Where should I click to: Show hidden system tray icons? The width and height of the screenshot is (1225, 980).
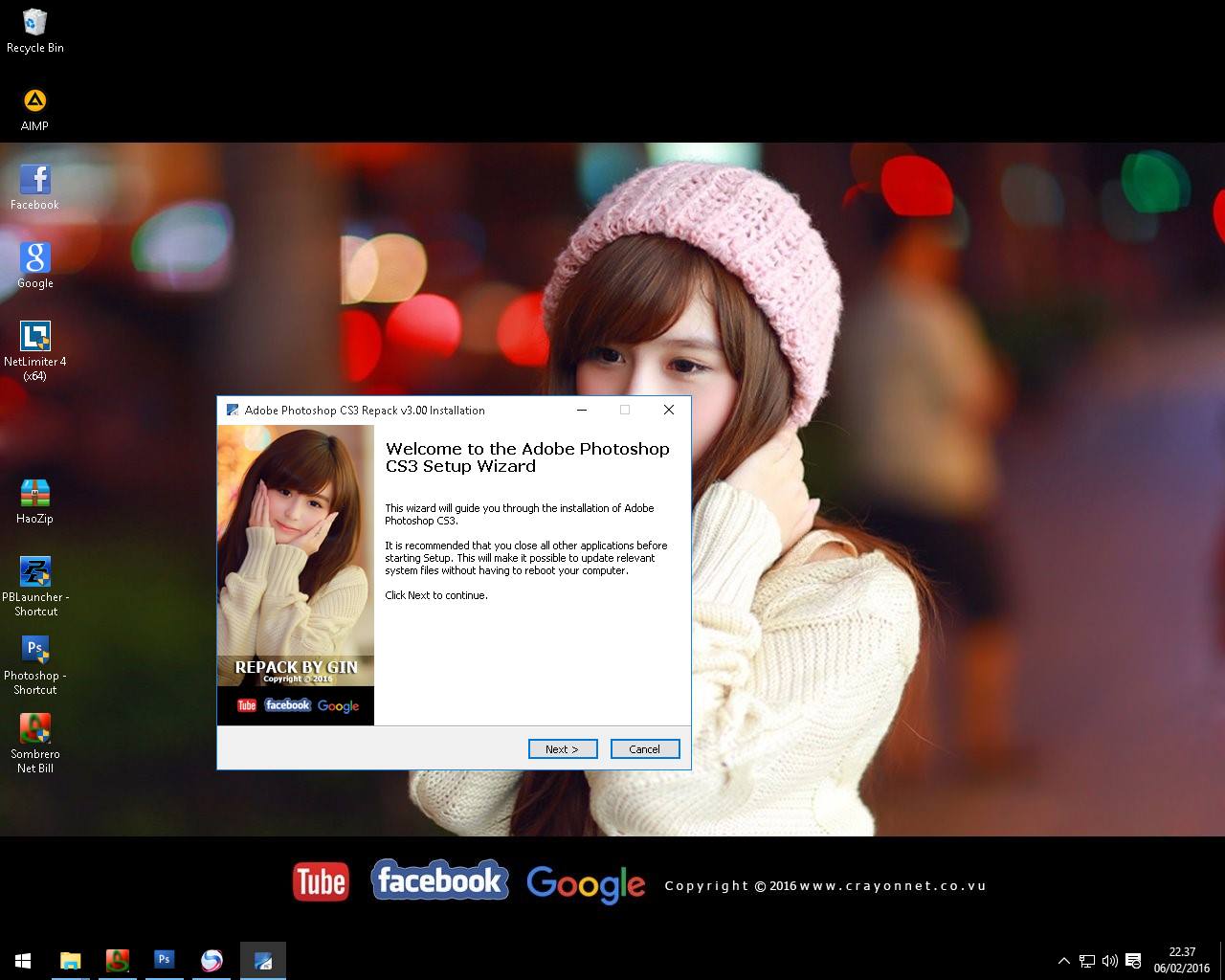pos(1063,961)
